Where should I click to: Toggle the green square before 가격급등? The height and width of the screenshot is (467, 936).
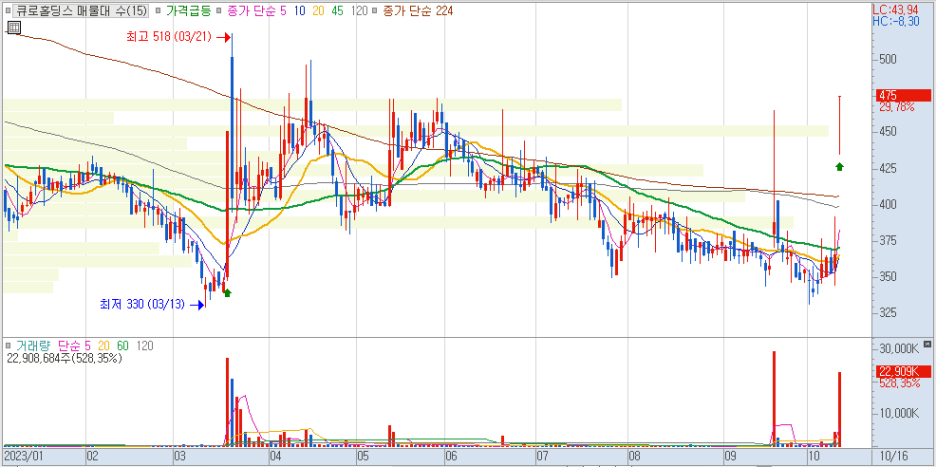coord(159,10)
